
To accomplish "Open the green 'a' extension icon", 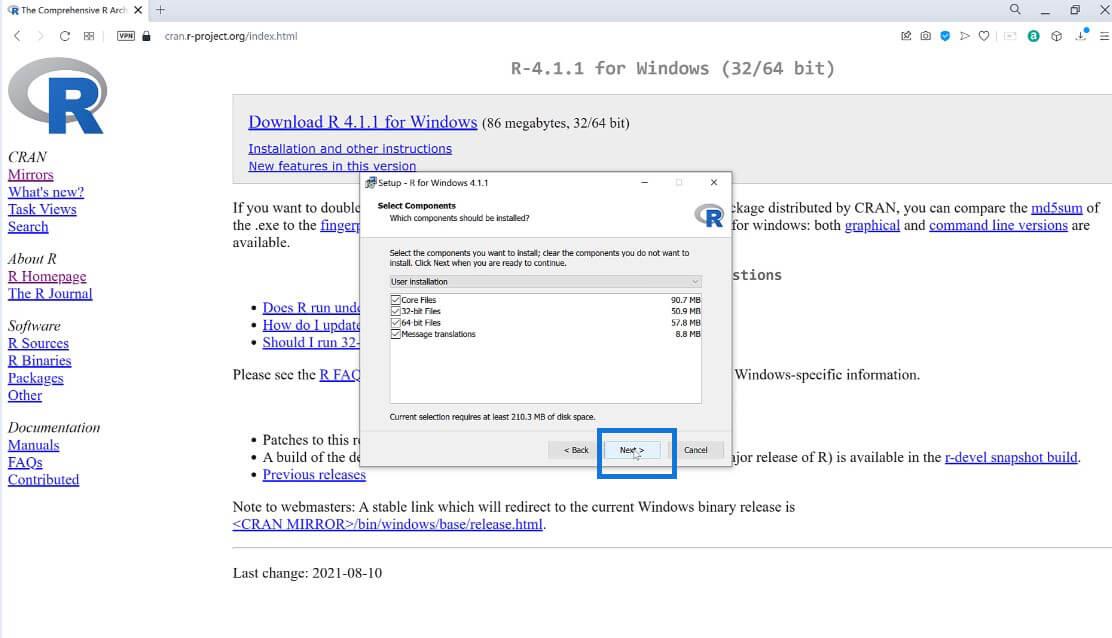I will pyautogui.click(x=1033, y=35).
